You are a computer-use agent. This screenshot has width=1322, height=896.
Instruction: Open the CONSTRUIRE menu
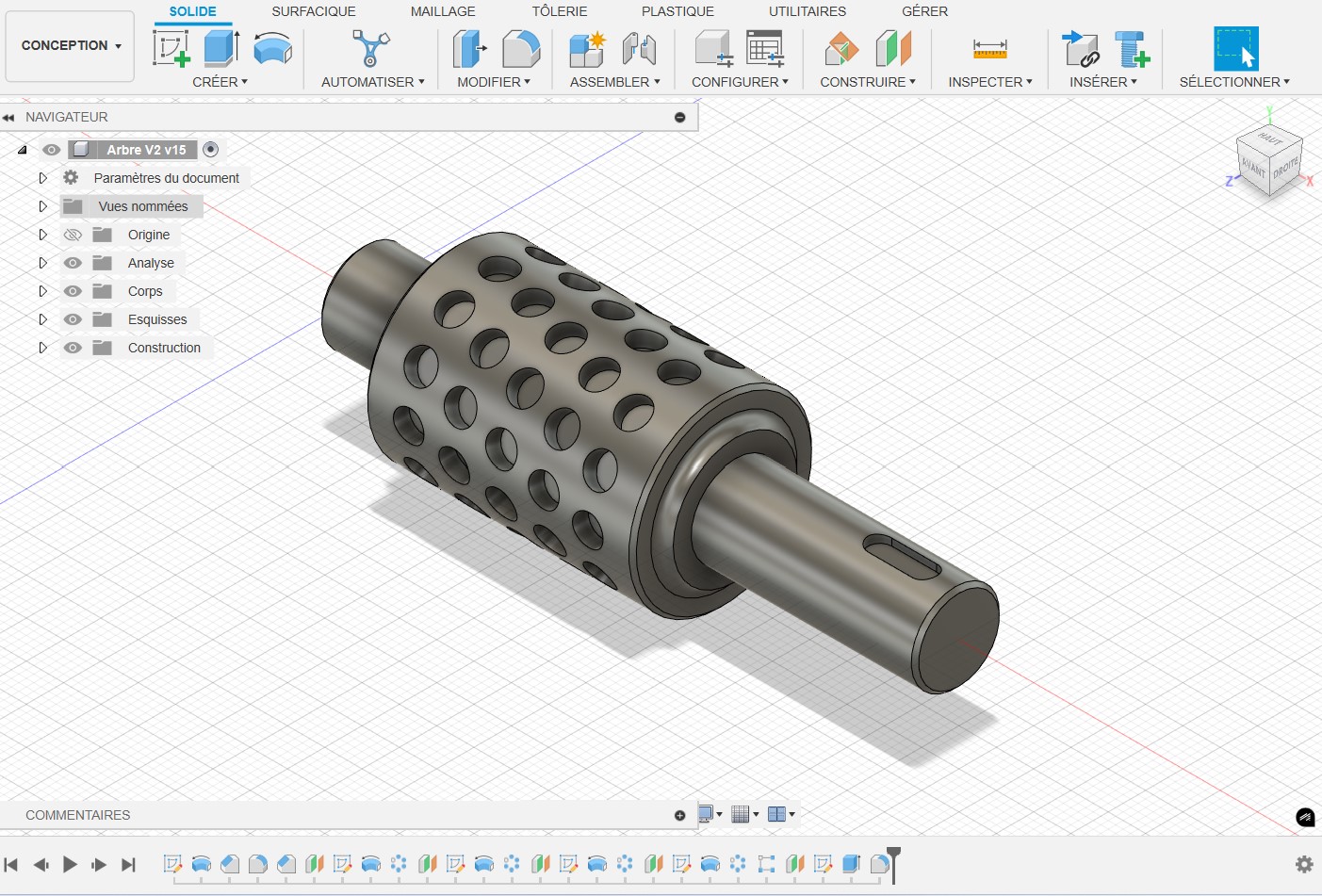(x=867, y=82)
